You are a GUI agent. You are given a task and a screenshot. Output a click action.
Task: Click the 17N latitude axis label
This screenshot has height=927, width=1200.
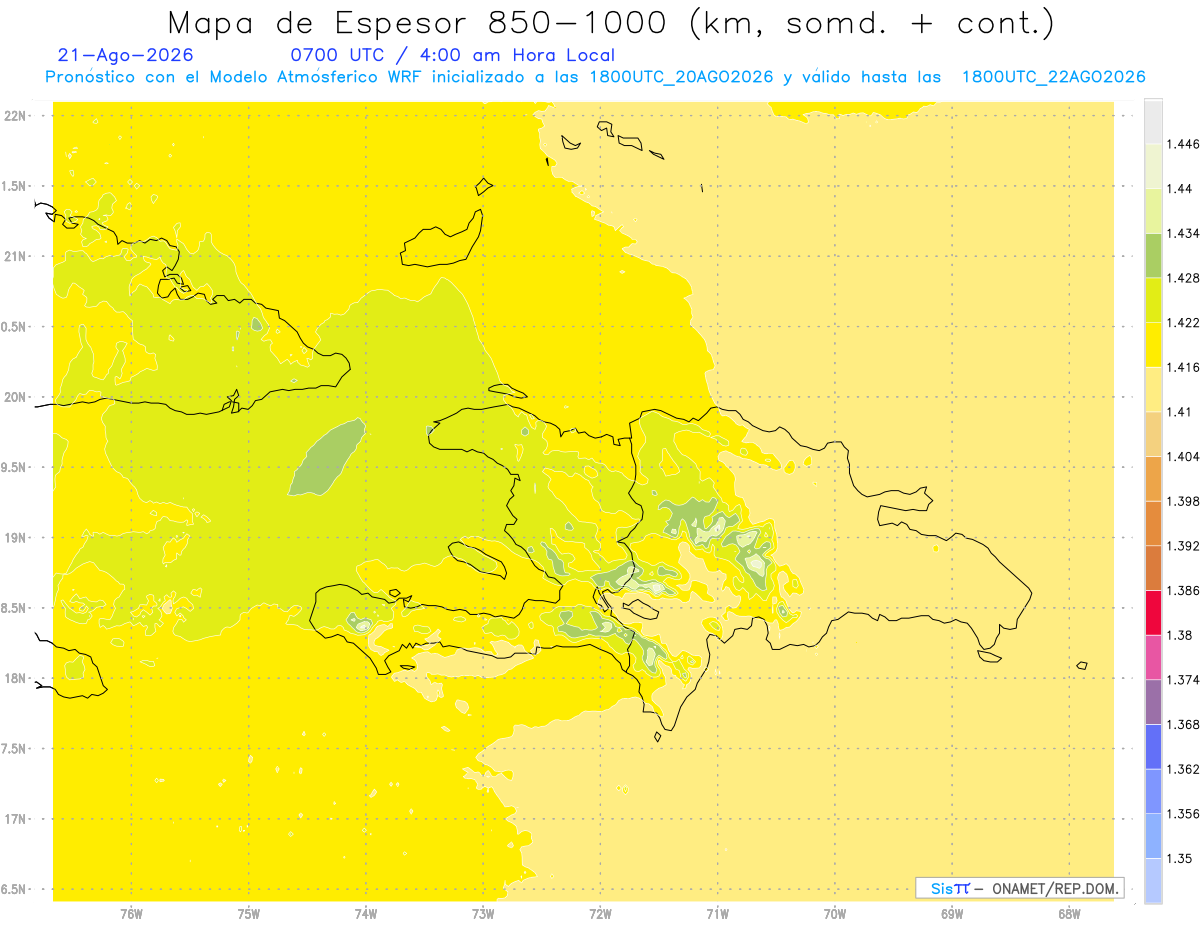pos(17,819)
